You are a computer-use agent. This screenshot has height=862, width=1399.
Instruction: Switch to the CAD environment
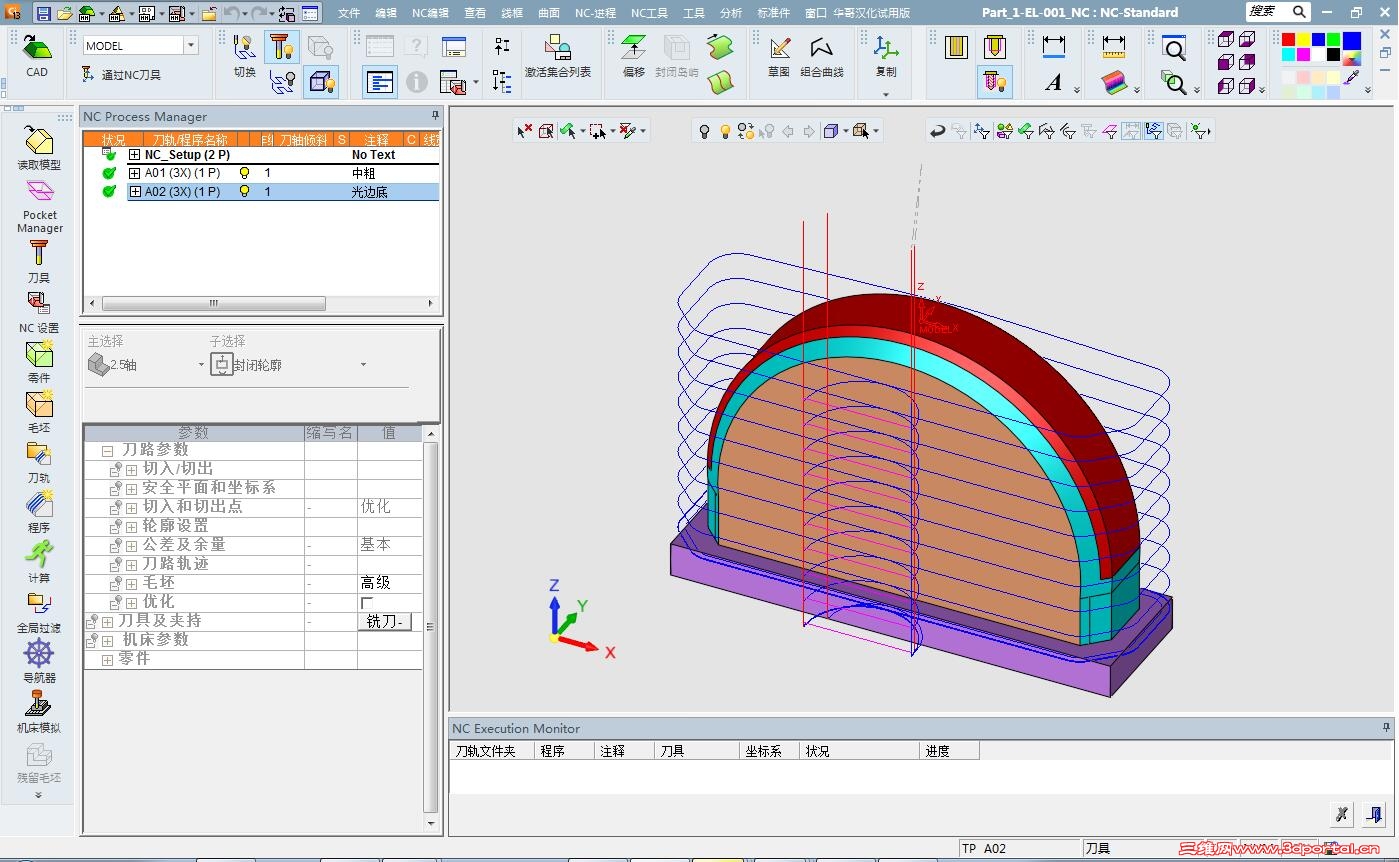click(x=37, y=54)
